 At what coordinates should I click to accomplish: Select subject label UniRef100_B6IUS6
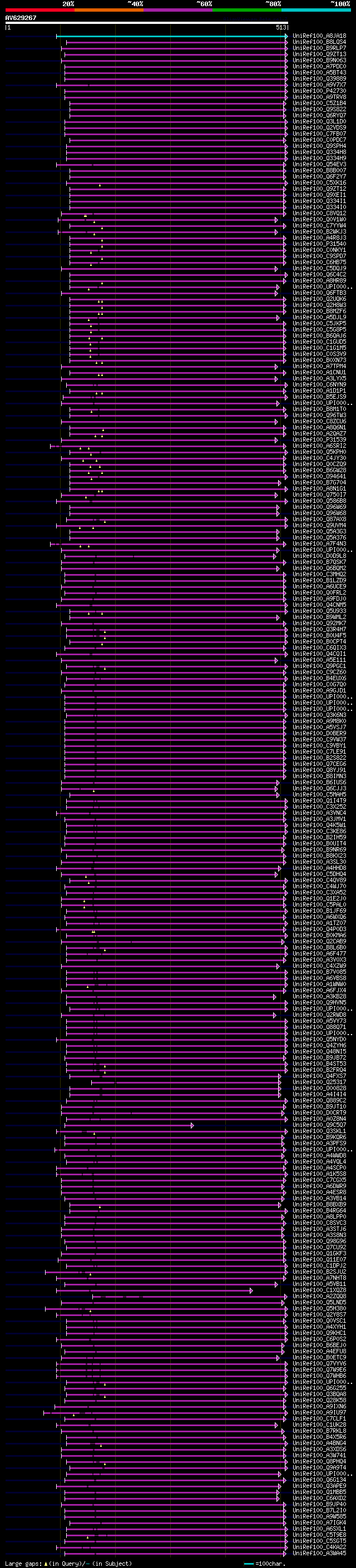click(x=319, y=783)
